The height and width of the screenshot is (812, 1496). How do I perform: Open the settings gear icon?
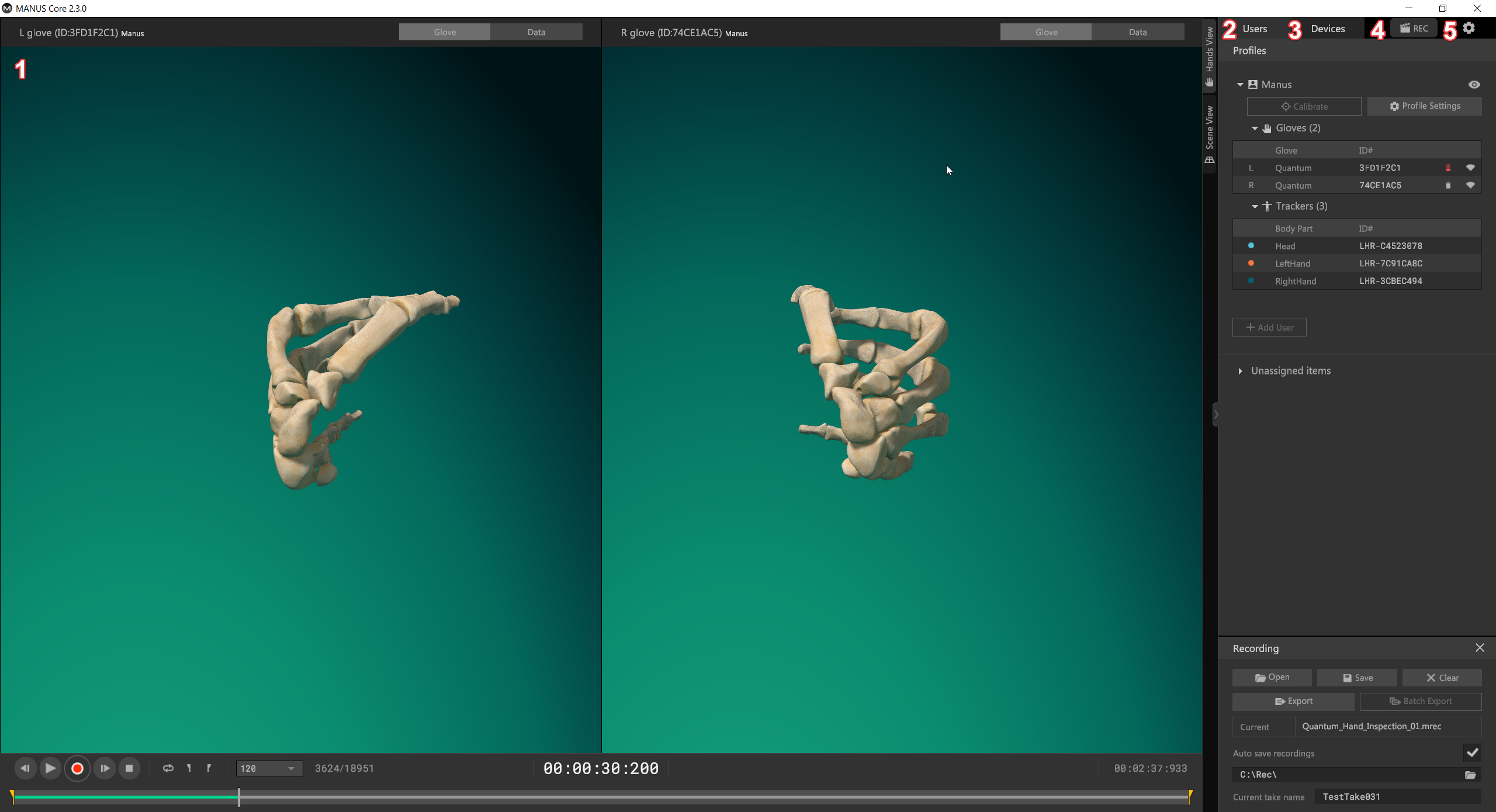[1469, 28]
